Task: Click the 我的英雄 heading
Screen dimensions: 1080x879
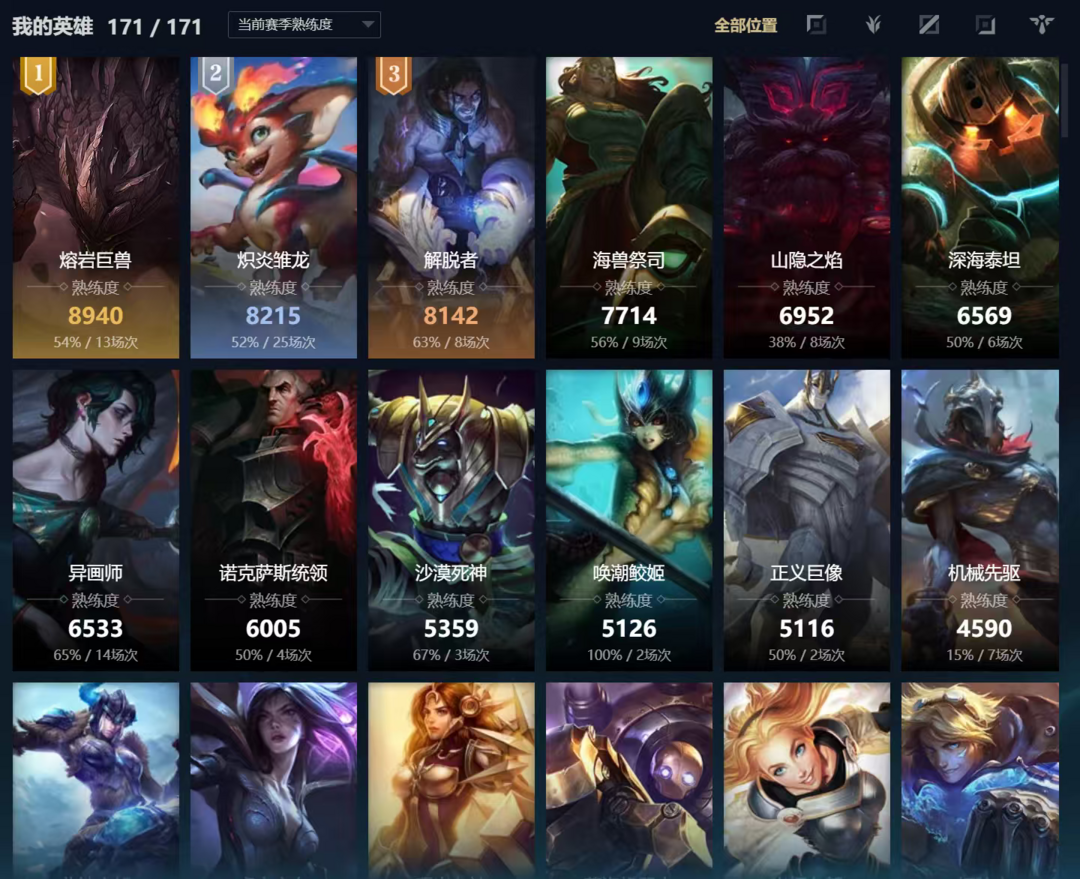Action: tap(52, 27)
